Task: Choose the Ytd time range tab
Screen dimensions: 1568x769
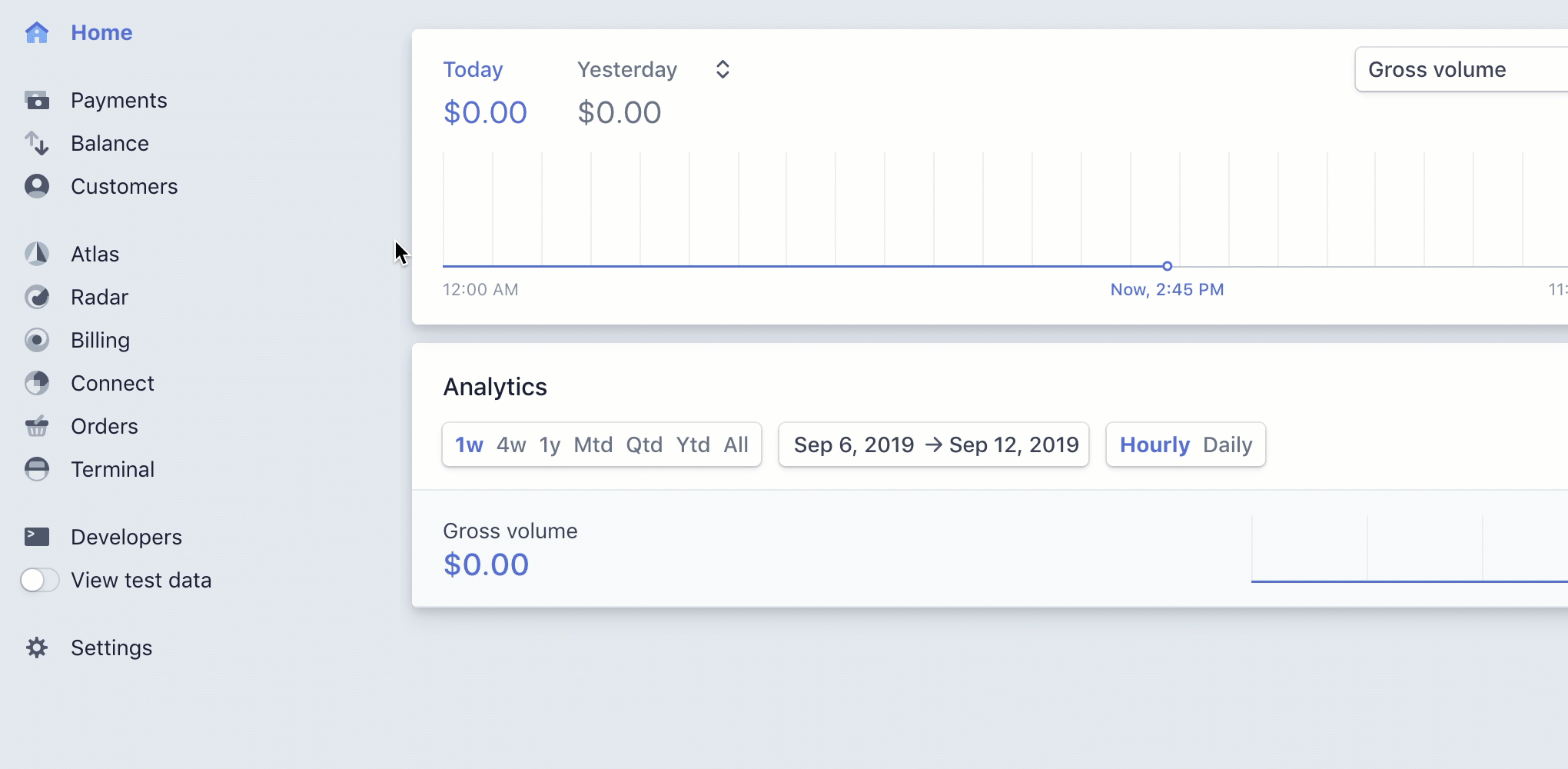Action: pyautogui.click(x=693, y=445)
